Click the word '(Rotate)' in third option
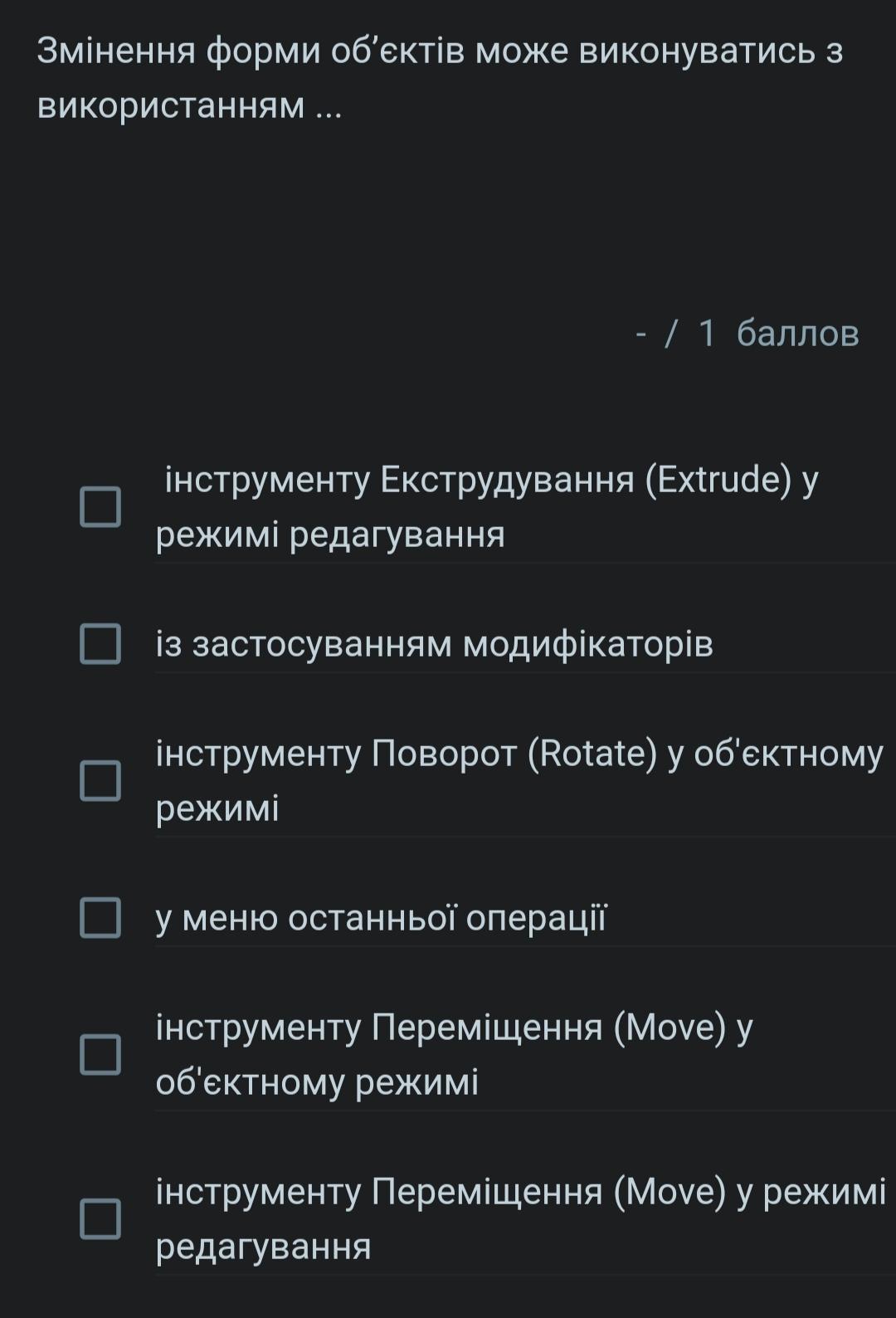The width and height of the screenshot is (896, 1318). coord(592,754)
